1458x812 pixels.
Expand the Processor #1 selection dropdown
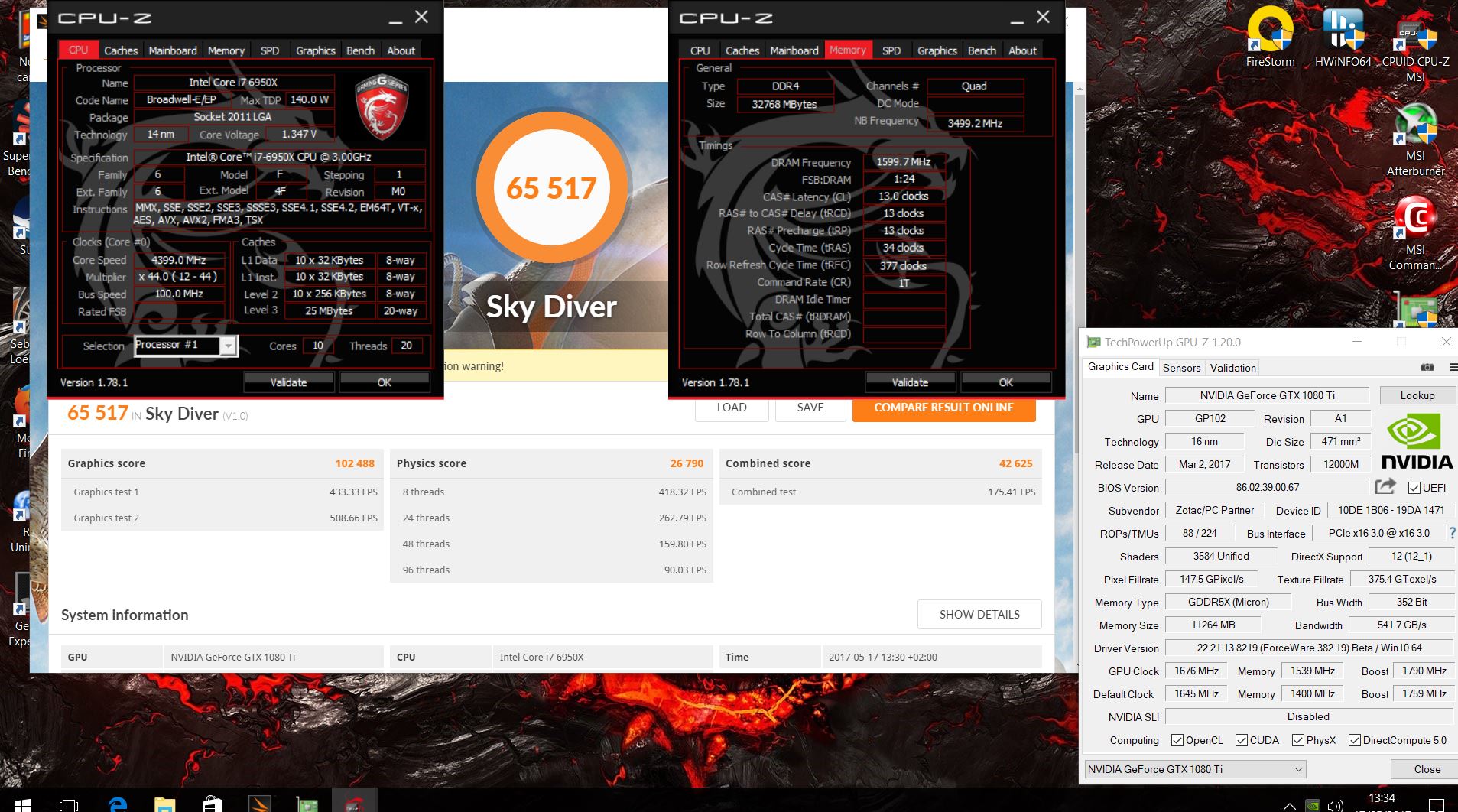tap(228, 346)
